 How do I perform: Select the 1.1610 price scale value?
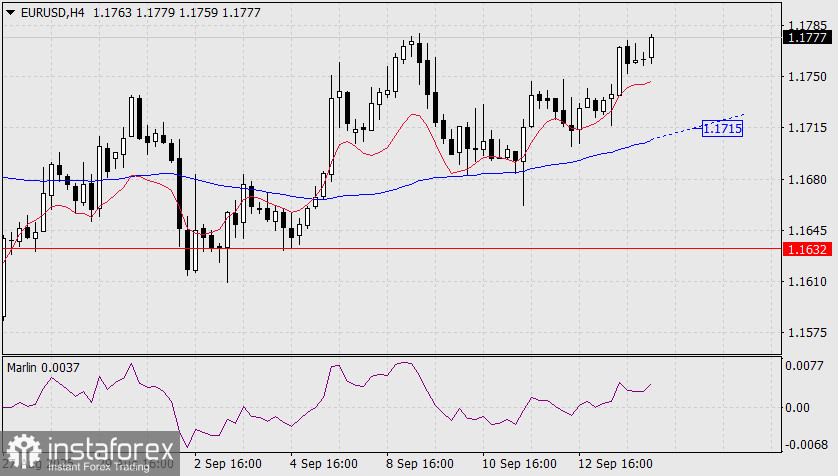(808, 282)
